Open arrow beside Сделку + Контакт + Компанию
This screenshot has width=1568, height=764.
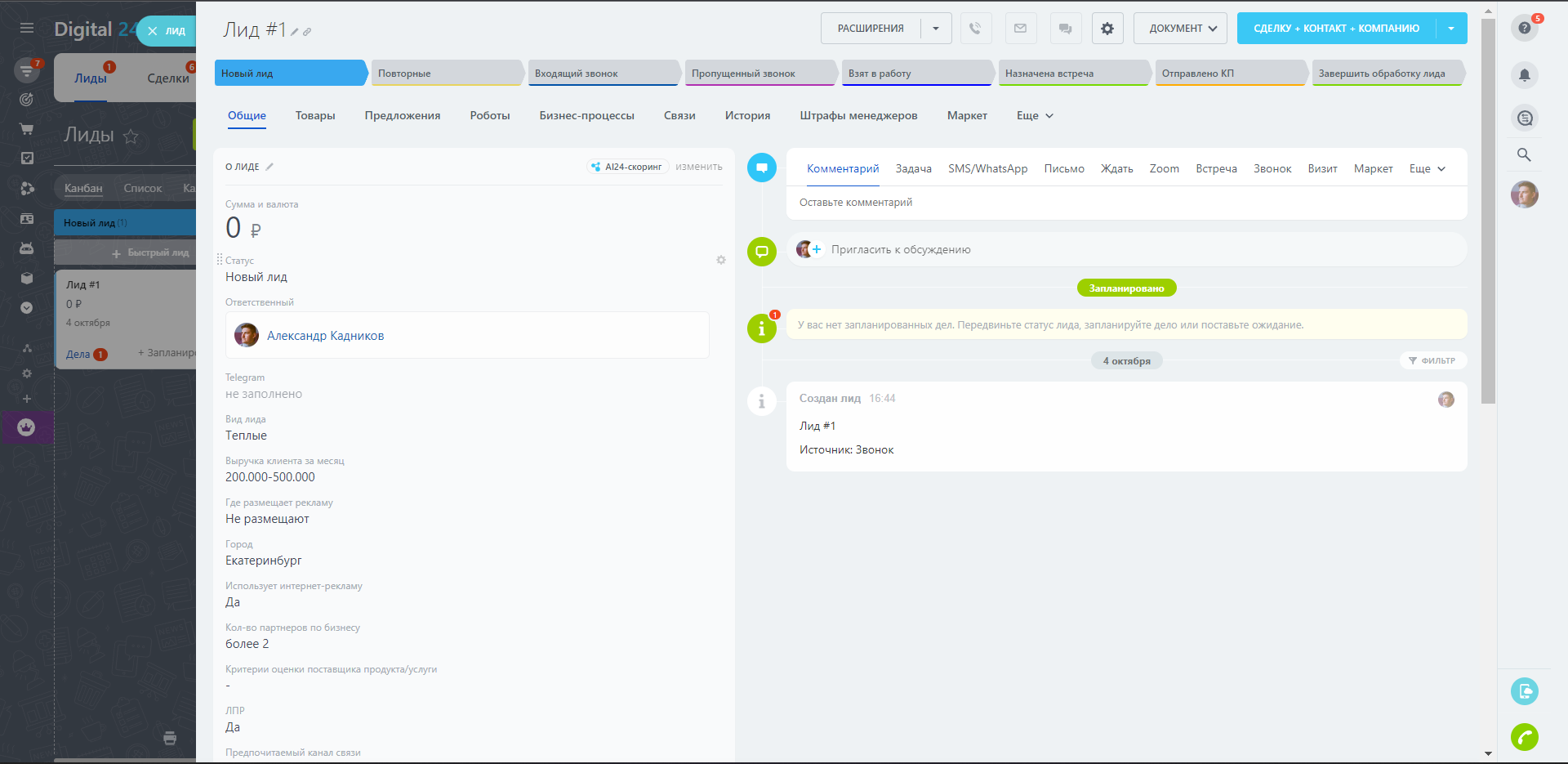pos(1451,29)
